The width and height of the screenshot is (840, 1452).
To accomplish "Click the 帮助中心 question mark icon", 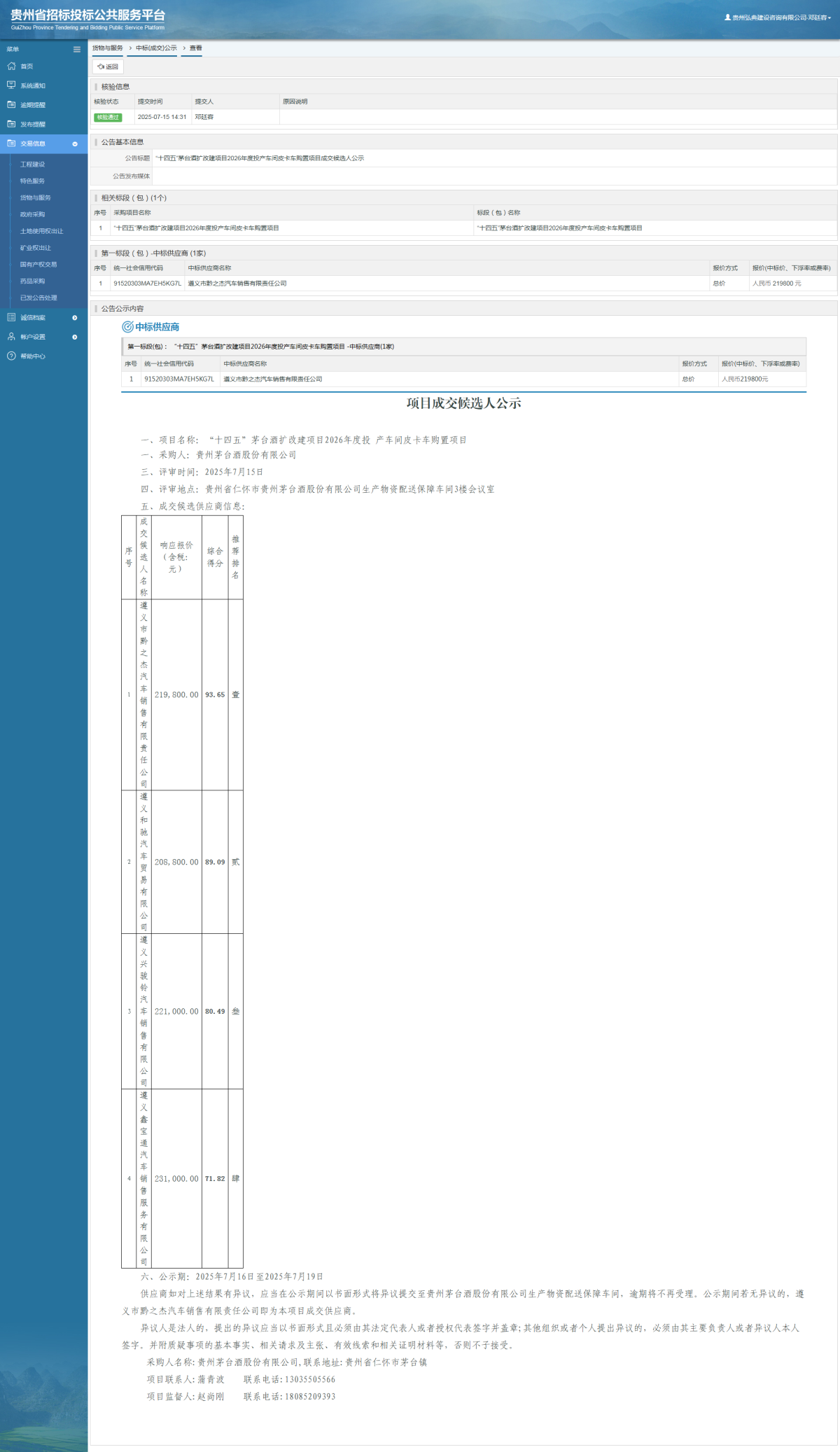I will coord(11,356).
